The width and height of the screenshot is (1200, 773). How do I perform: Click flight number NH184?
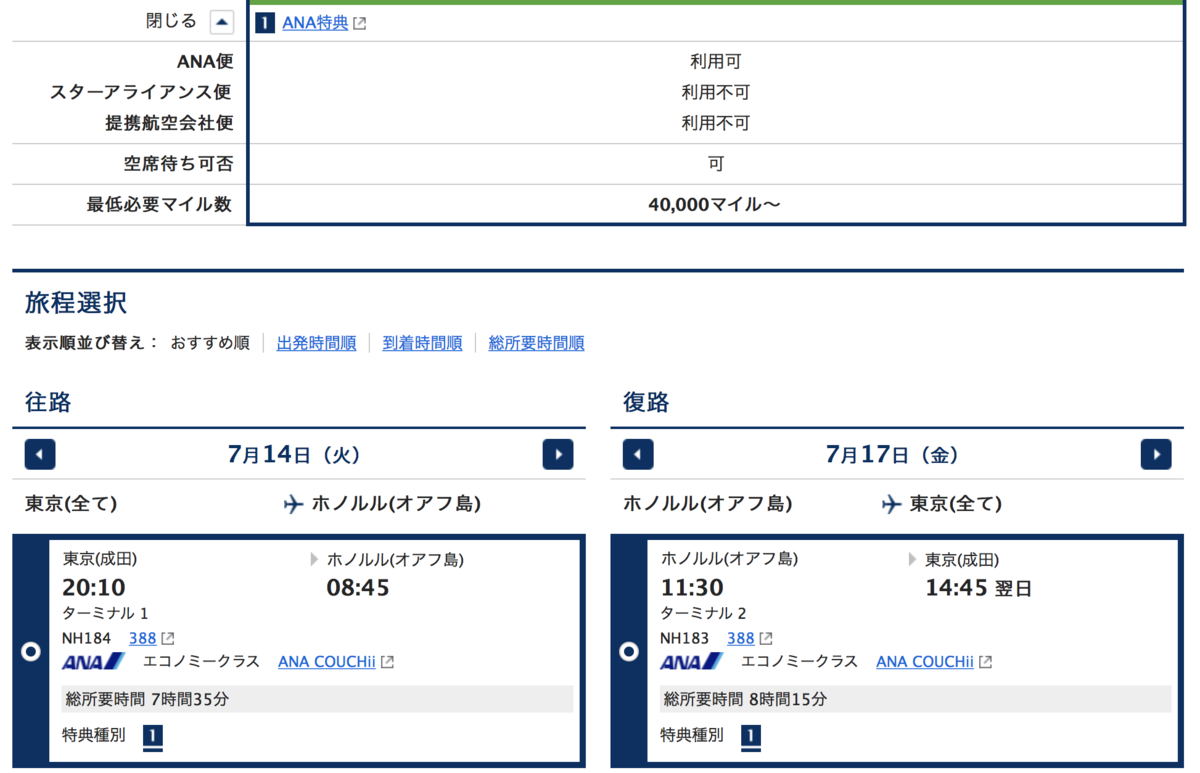pos(85,638)
